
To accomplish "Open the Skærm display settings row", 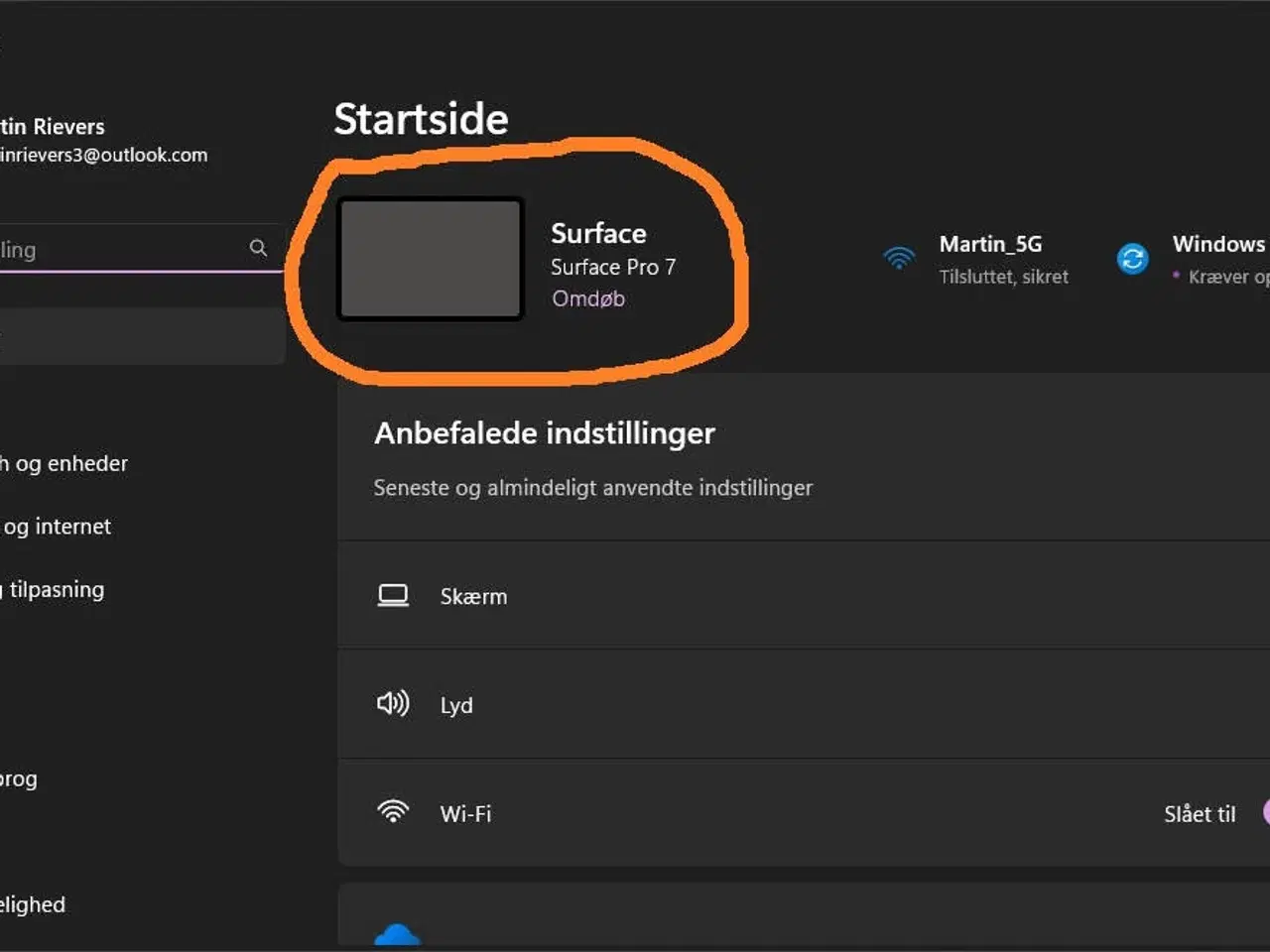I will point(804,595).
